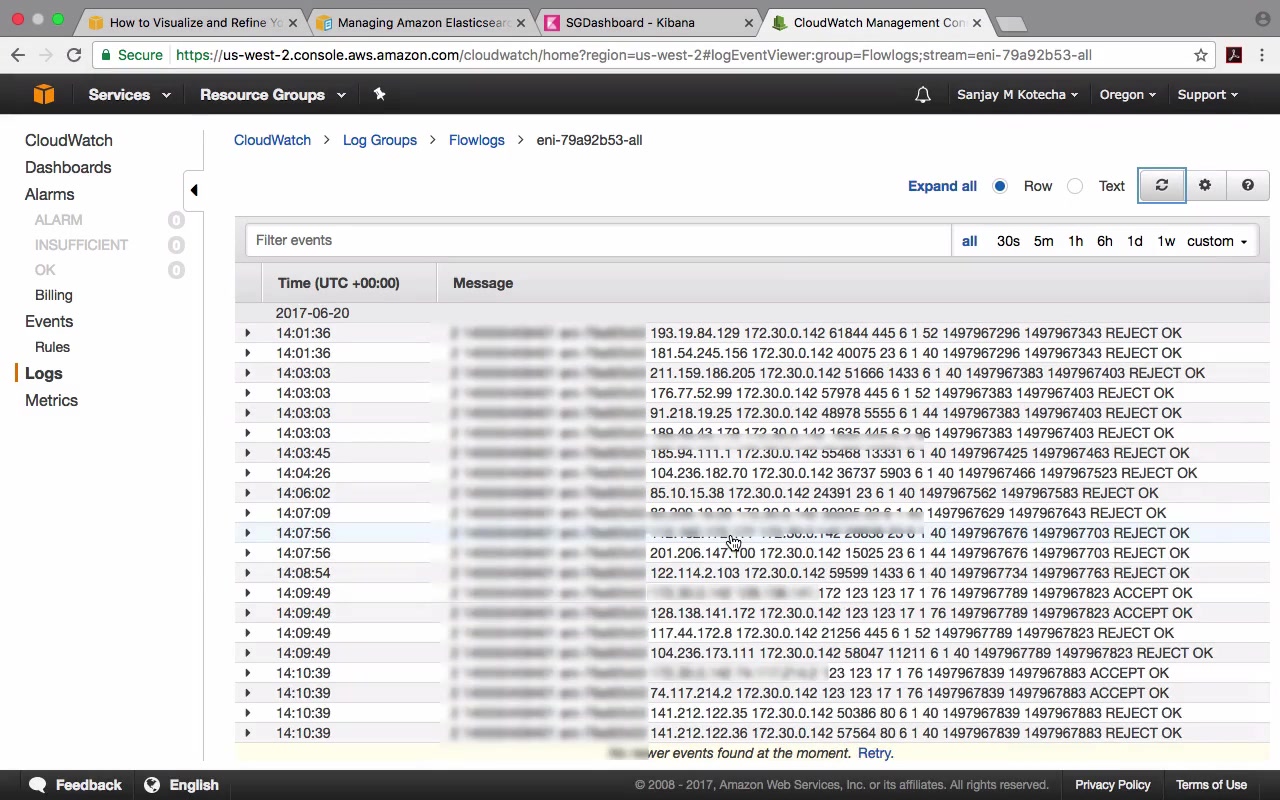The image size is (1280, 800).
Task: Open a new browser tab
Action: tap(1011, 23)
